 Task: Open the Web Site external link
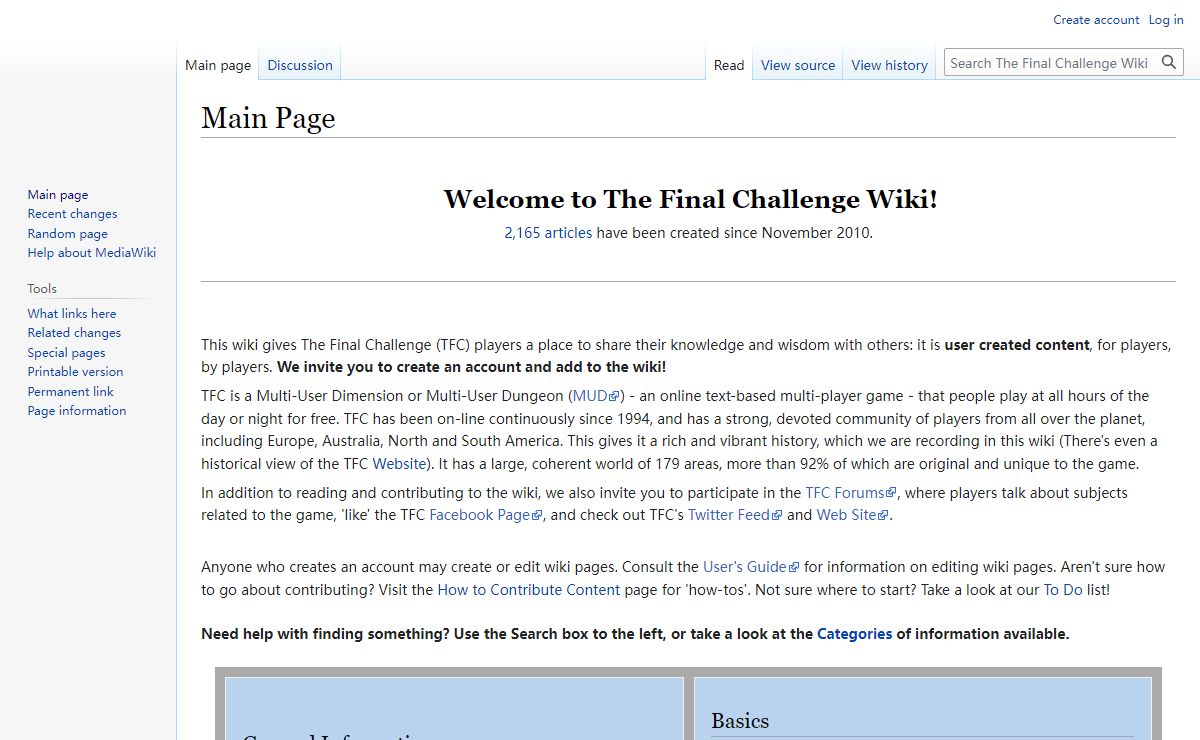click(x=852, y=516)
